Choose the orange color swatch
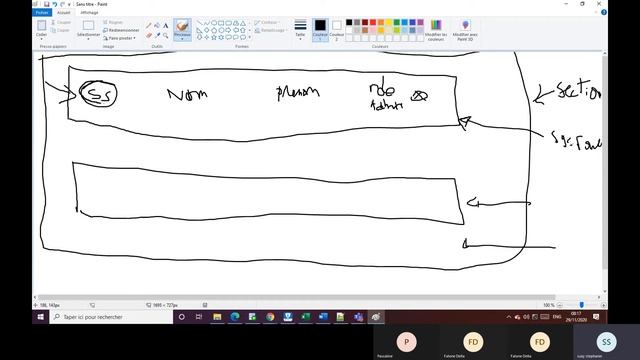Viewport: 640px width, 360px height. 381,22
